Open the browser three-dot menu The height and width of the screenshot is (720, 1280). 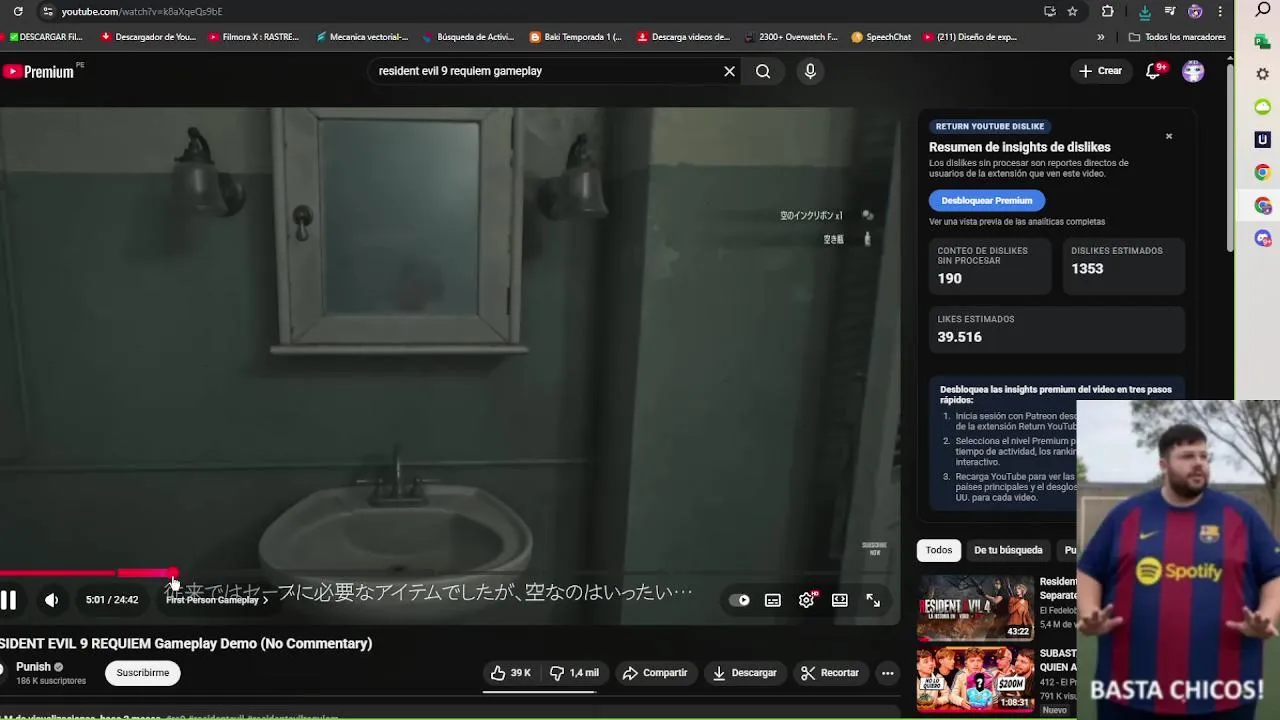tap(1221, 11)
